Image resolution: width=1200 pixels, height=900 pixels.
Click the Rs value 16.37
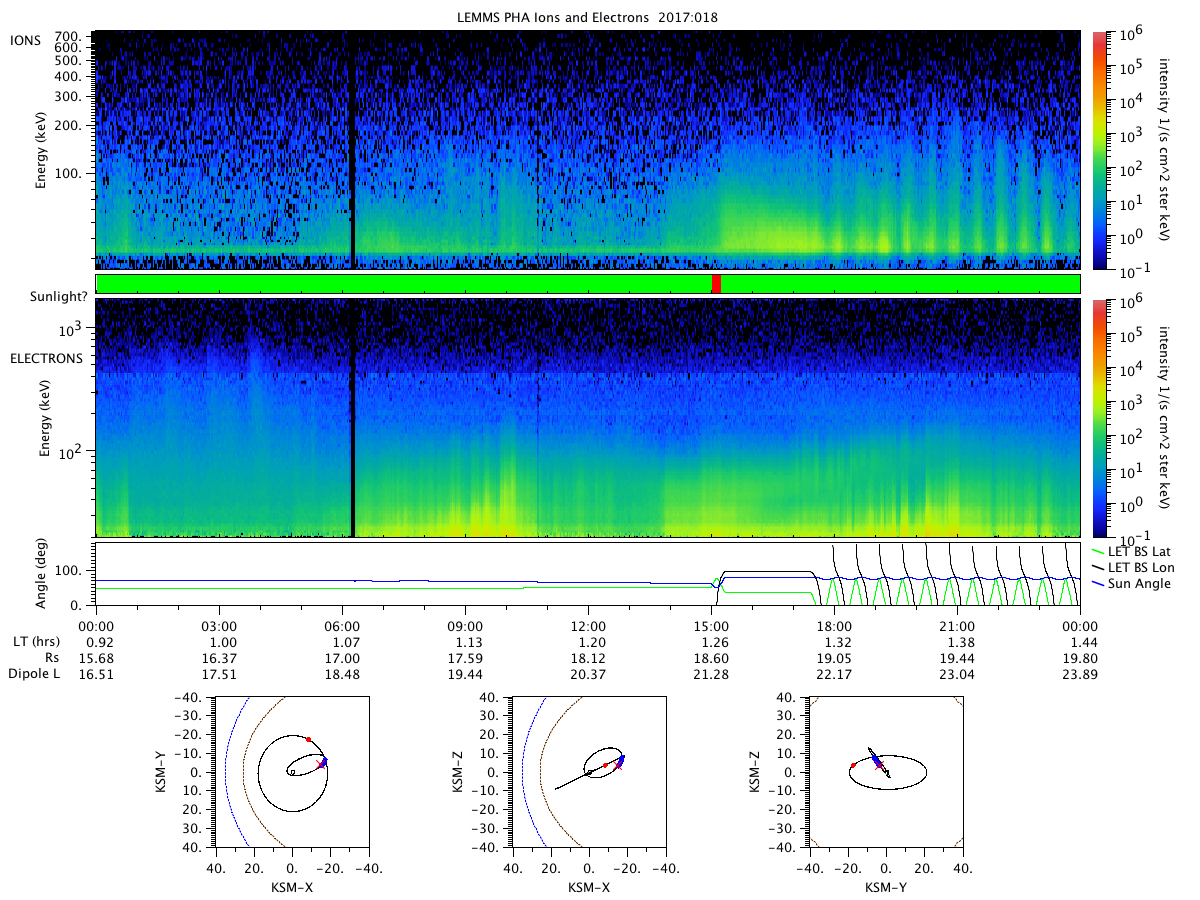click(x=219, y=658)
